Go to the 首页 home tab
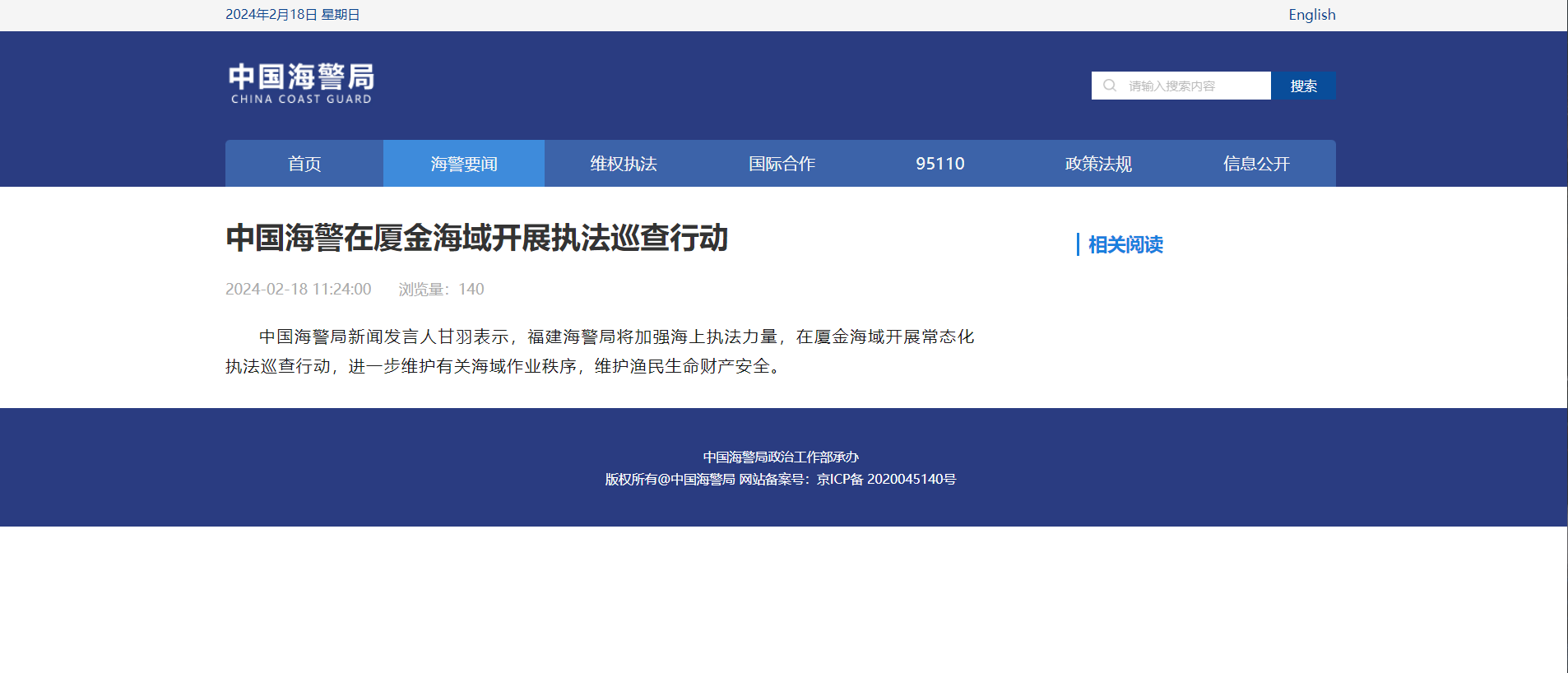 pos(304,164)
